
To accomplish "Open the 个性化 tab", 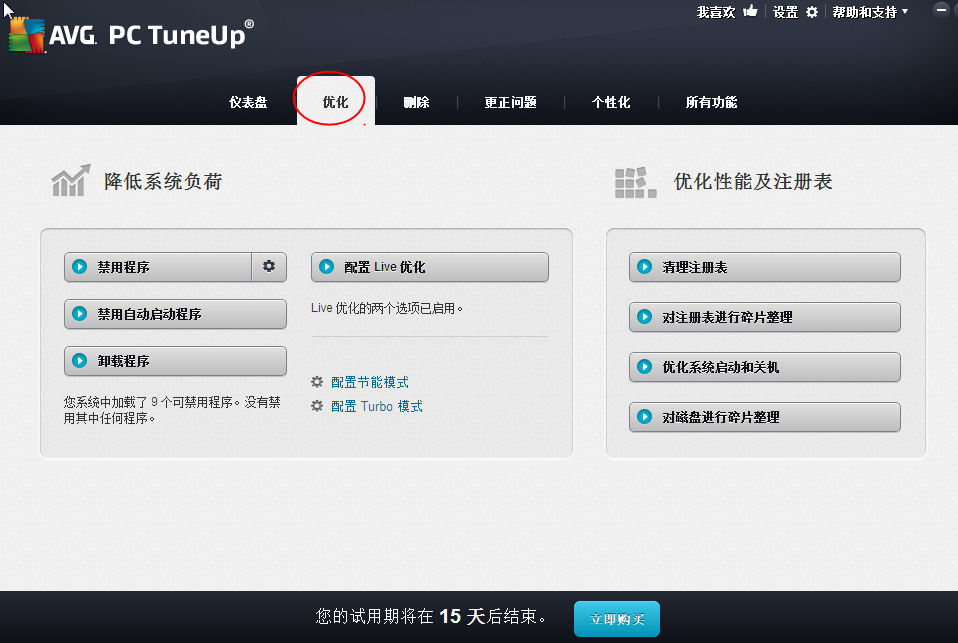I will pos(611,102).
